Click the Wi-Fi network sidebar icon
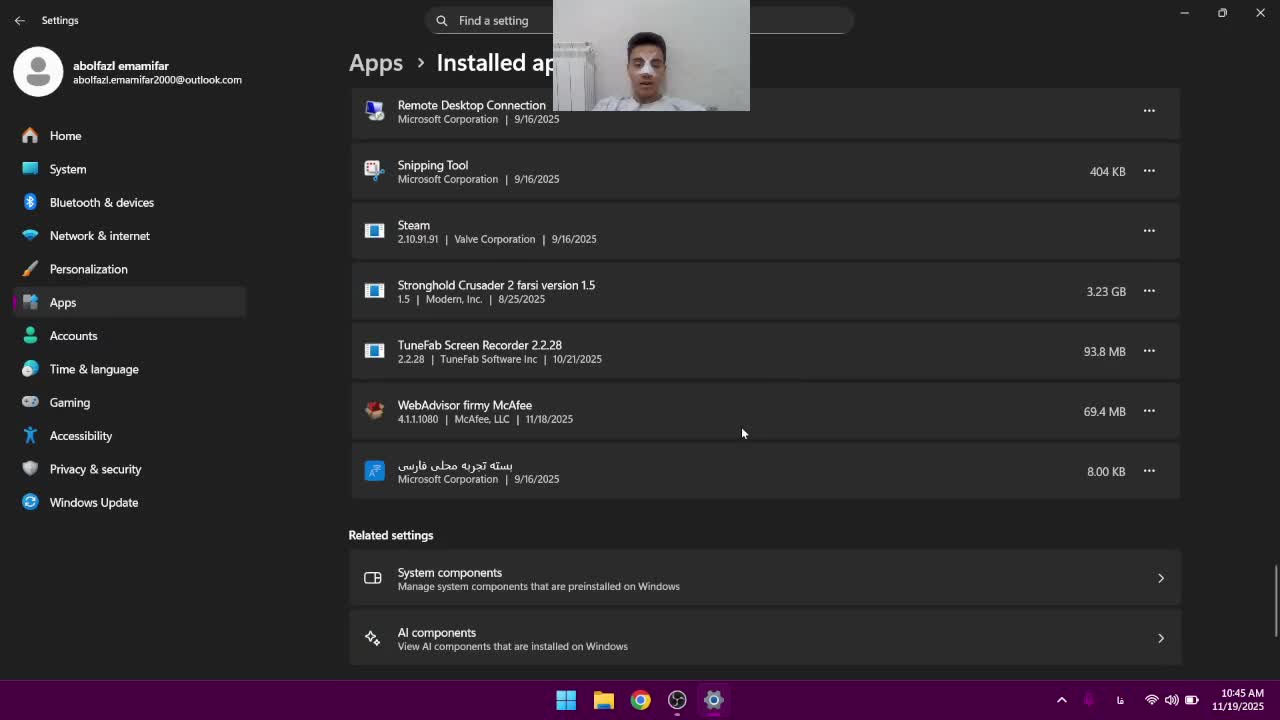Screen dimensions: 1280x720 [30, 236]
